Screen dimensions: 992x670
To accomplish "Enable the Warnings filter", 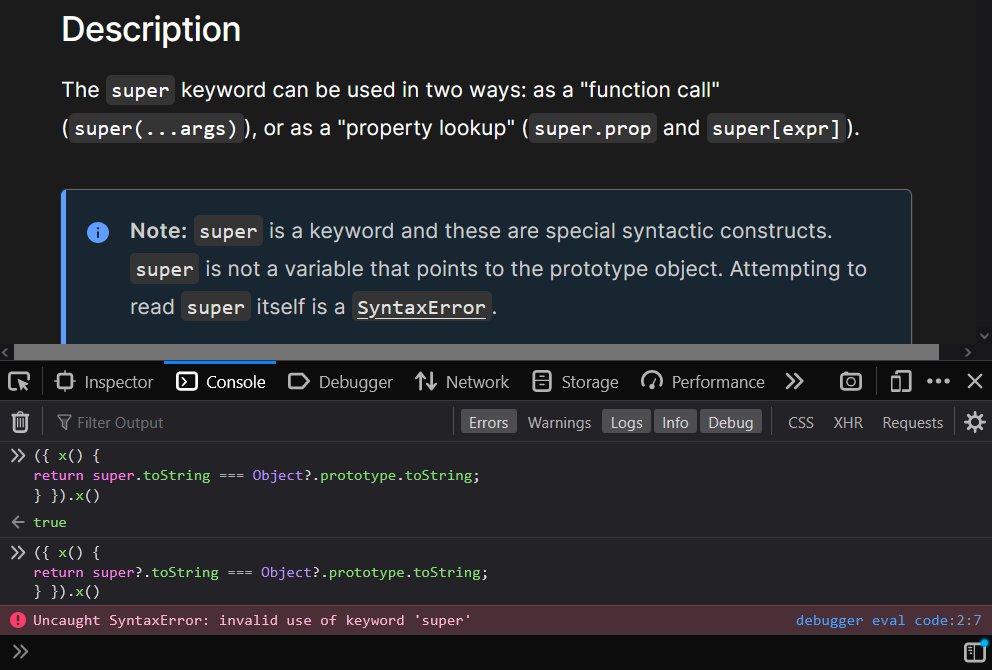I will (559, 422).
